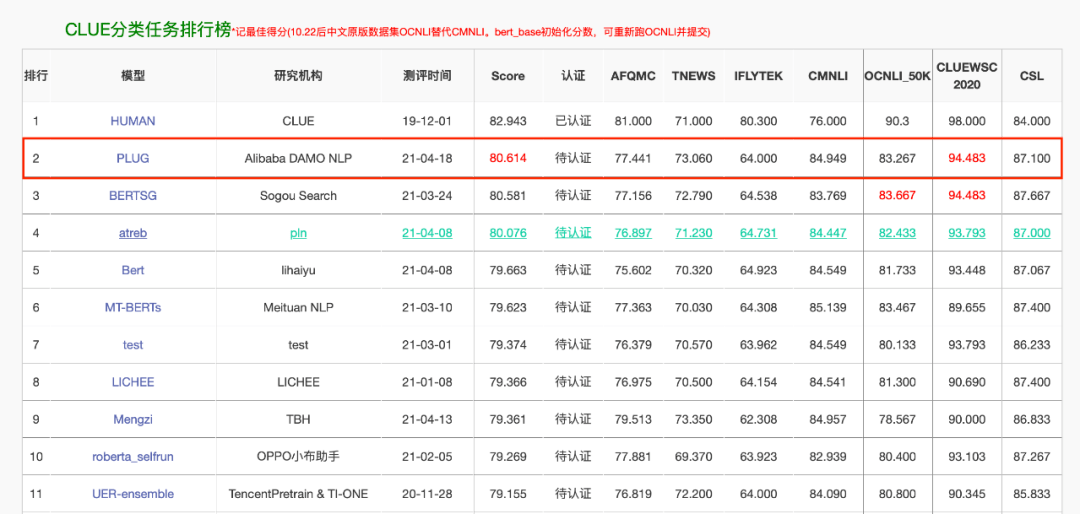The width and height of the screenshot is (1080, 514).
Task: Select the 已认证 status in HUMAN row
Action: 573,121
